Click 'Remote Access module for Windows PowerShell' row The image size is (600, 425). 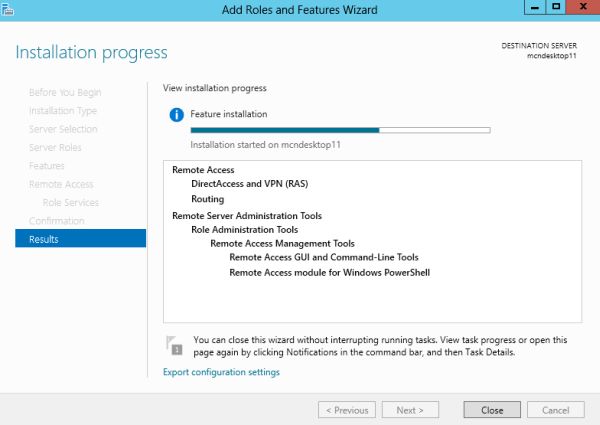tap(329, 273)
